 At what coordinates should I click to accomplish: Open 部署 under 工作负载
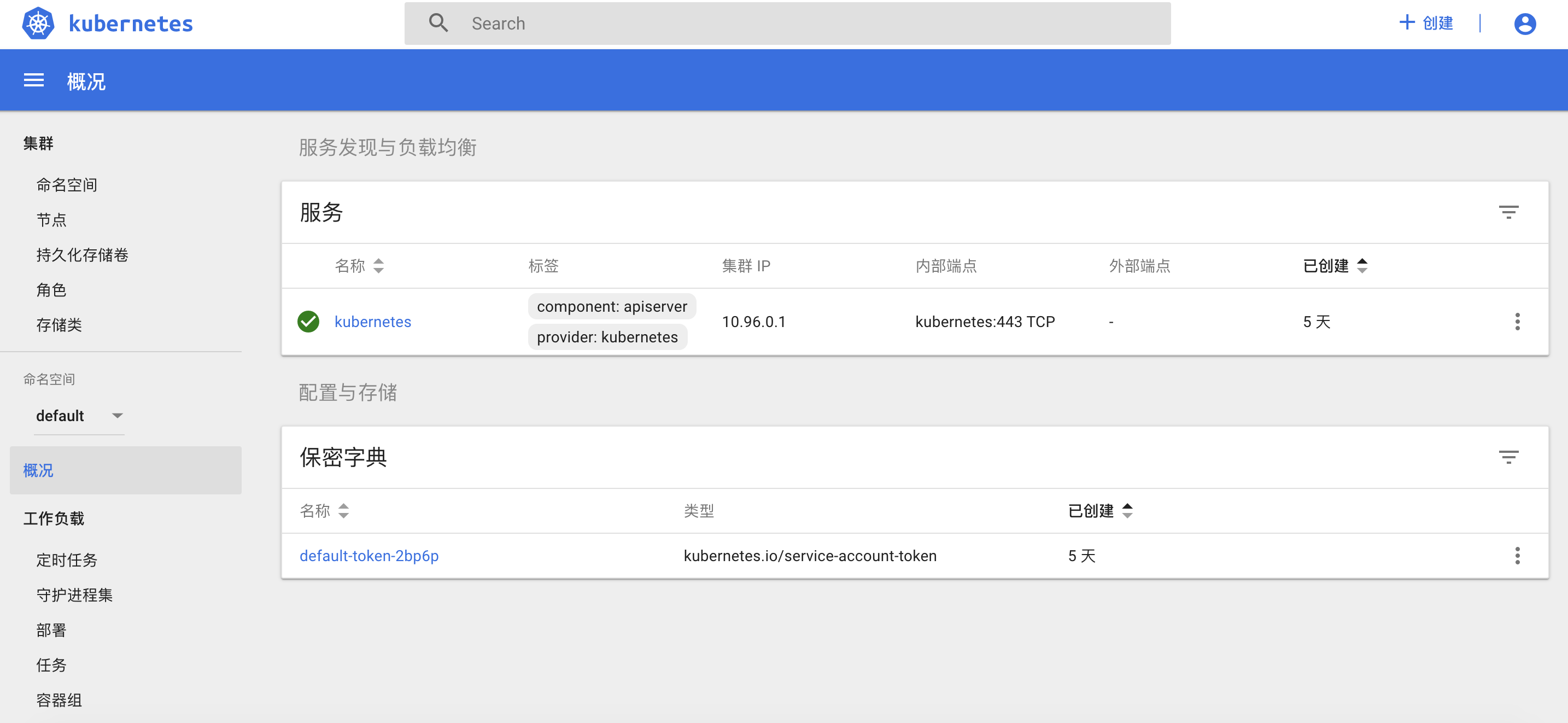pyautogui.click(x=51, y=630)
